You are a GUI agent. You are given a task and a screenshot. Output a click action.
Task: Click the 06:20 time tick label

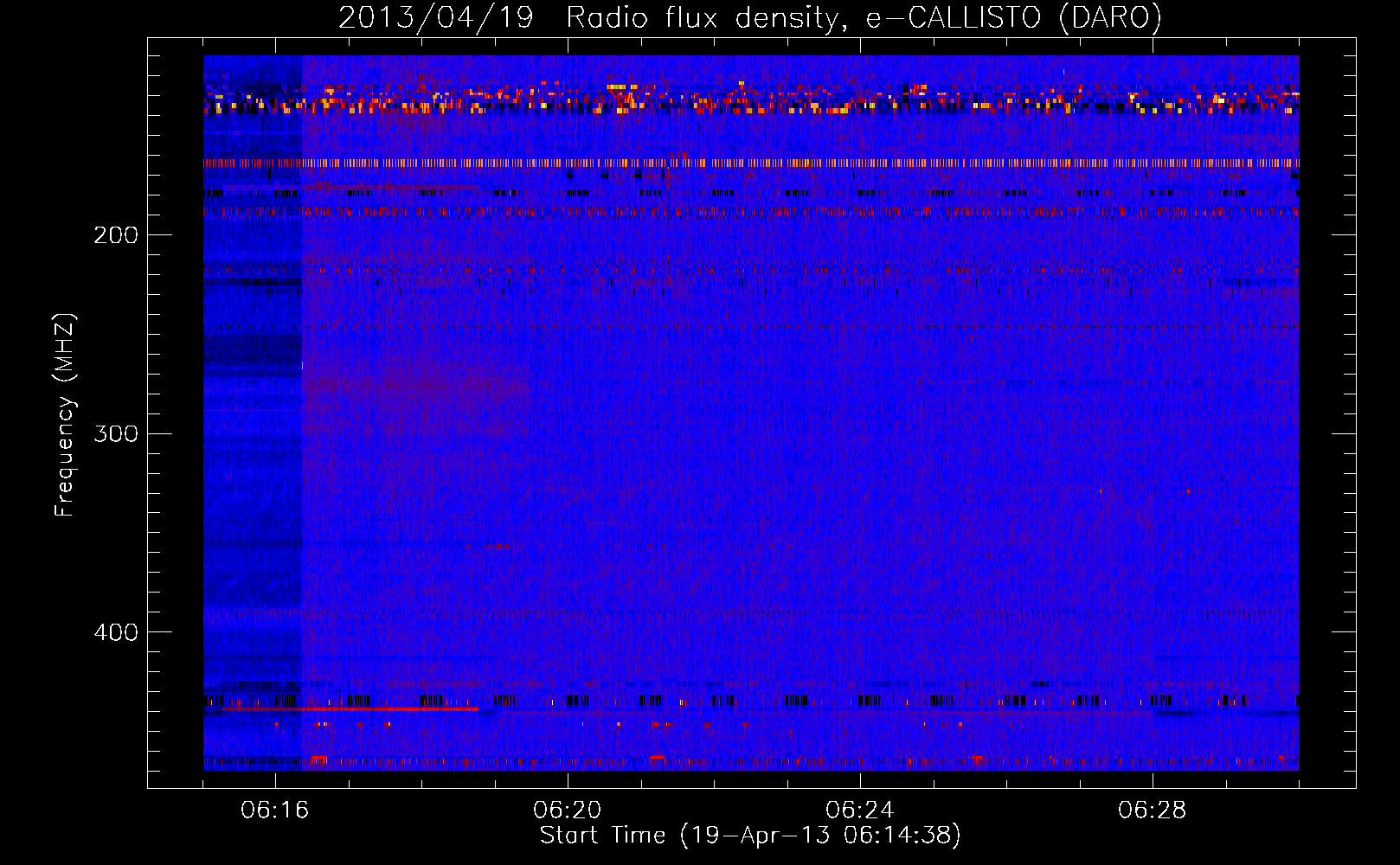point(568,810)
